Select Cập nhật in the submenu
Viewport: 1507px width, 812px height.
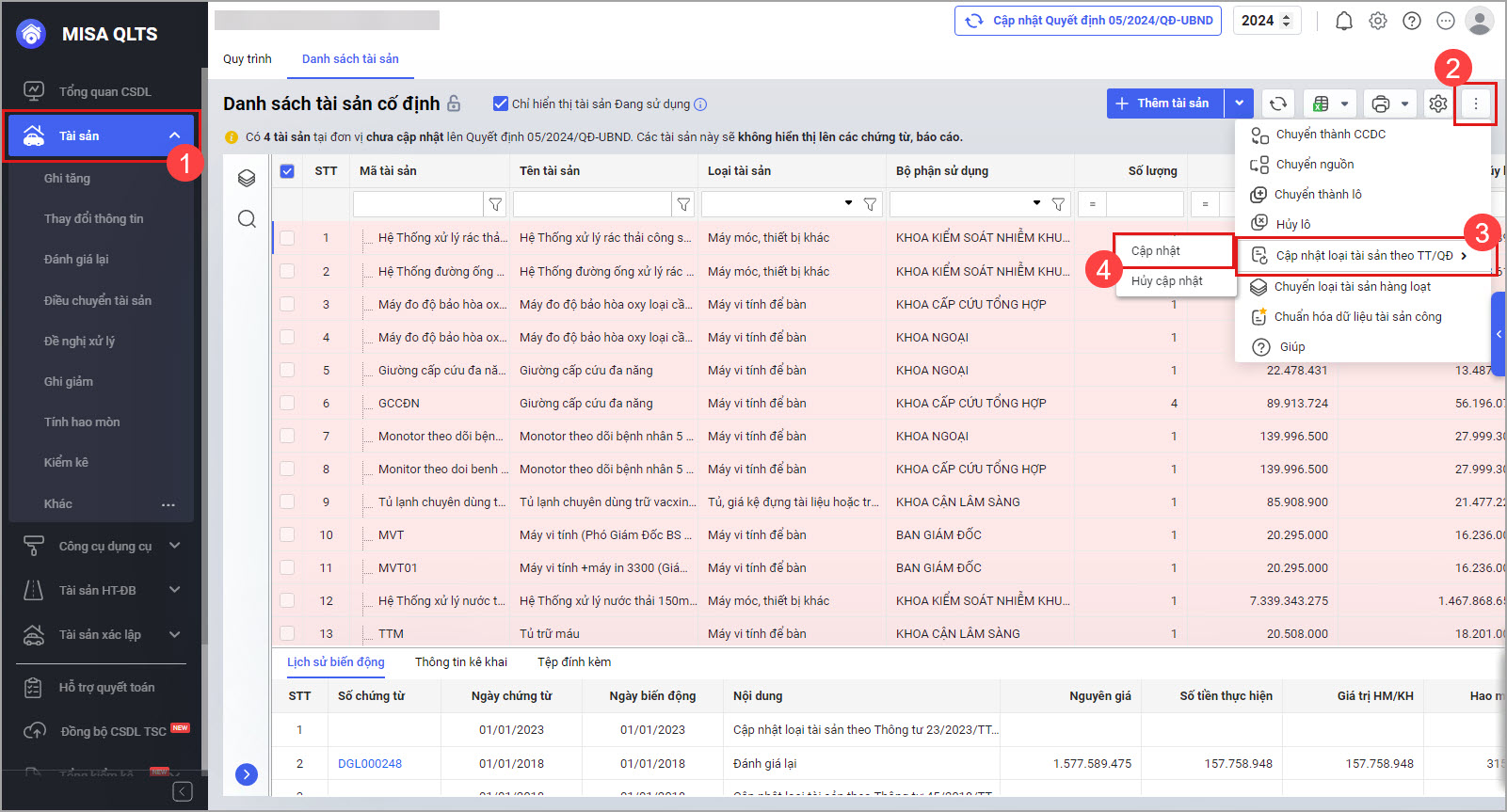[x=1175, y=251]
